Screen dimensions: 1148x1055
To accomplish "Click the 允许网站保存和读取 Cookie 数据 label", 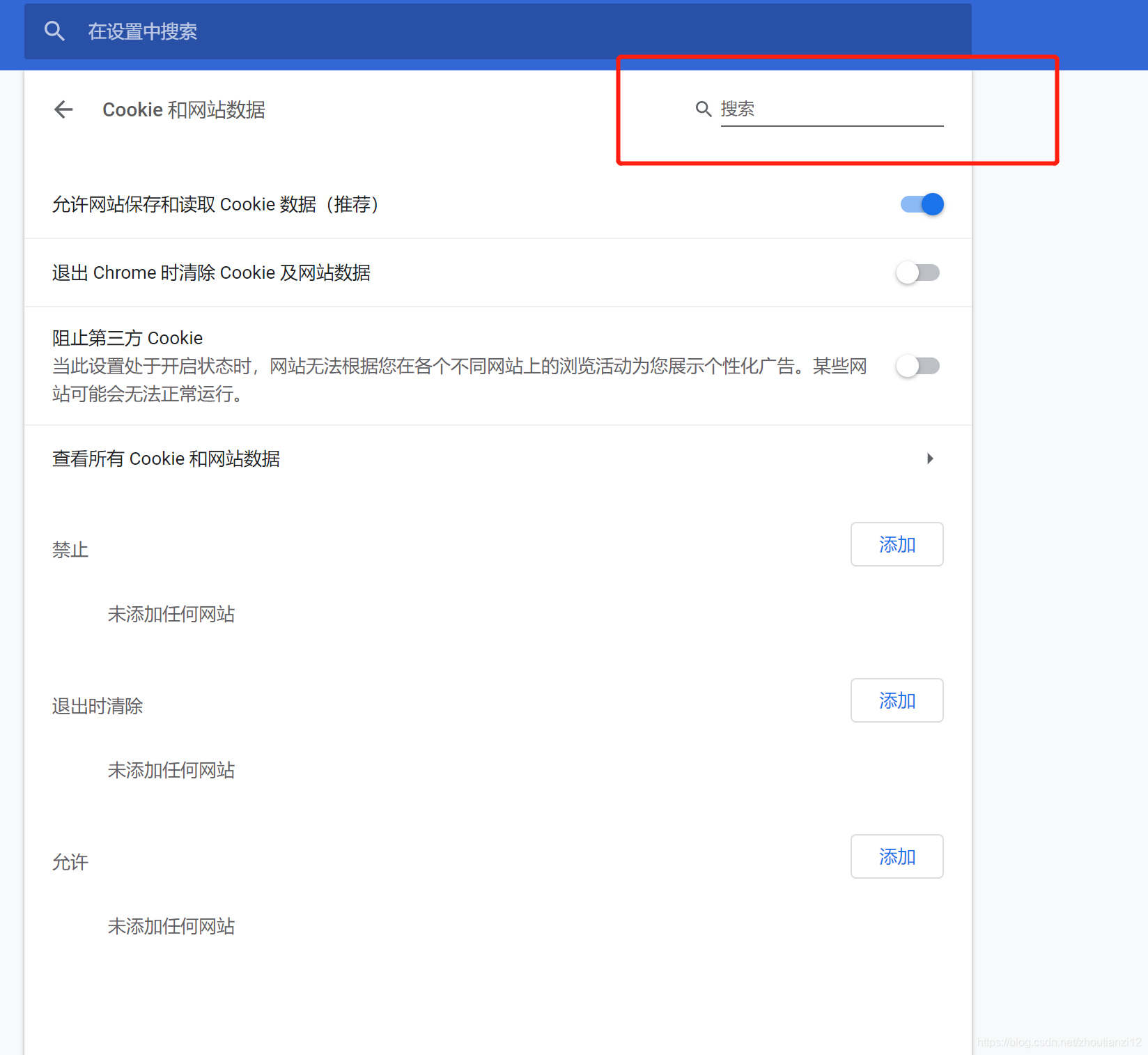I will coord(216,204).
